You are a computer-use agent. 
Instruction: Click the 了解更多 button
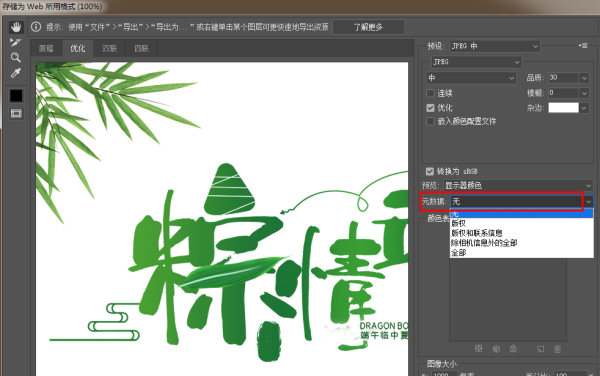[368, 27]
